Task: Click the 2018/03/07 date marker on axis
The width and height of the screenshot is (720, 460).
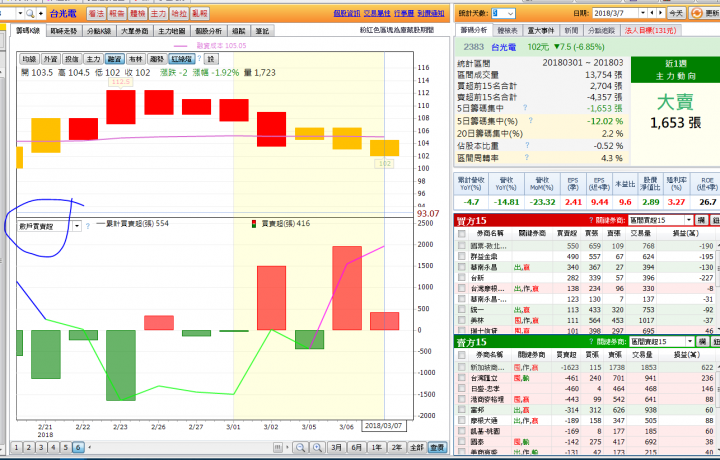Action: tap(383, 426)
